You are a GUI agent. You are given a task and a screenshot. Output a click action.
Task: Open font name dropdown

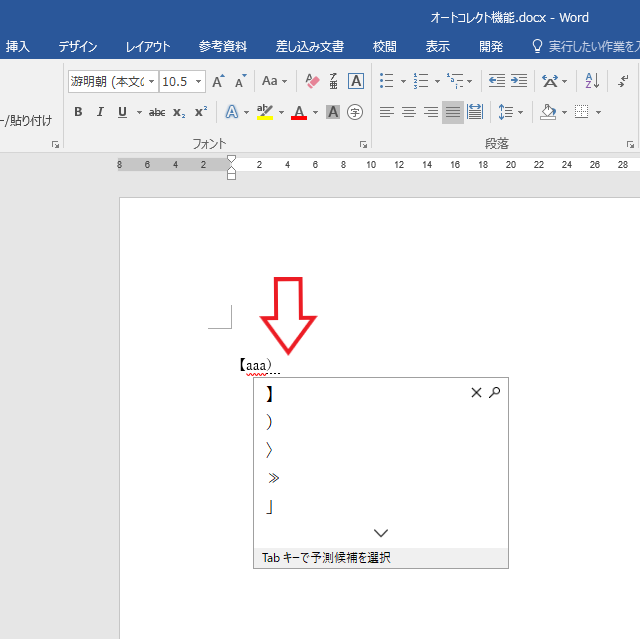tap(151, 82)
